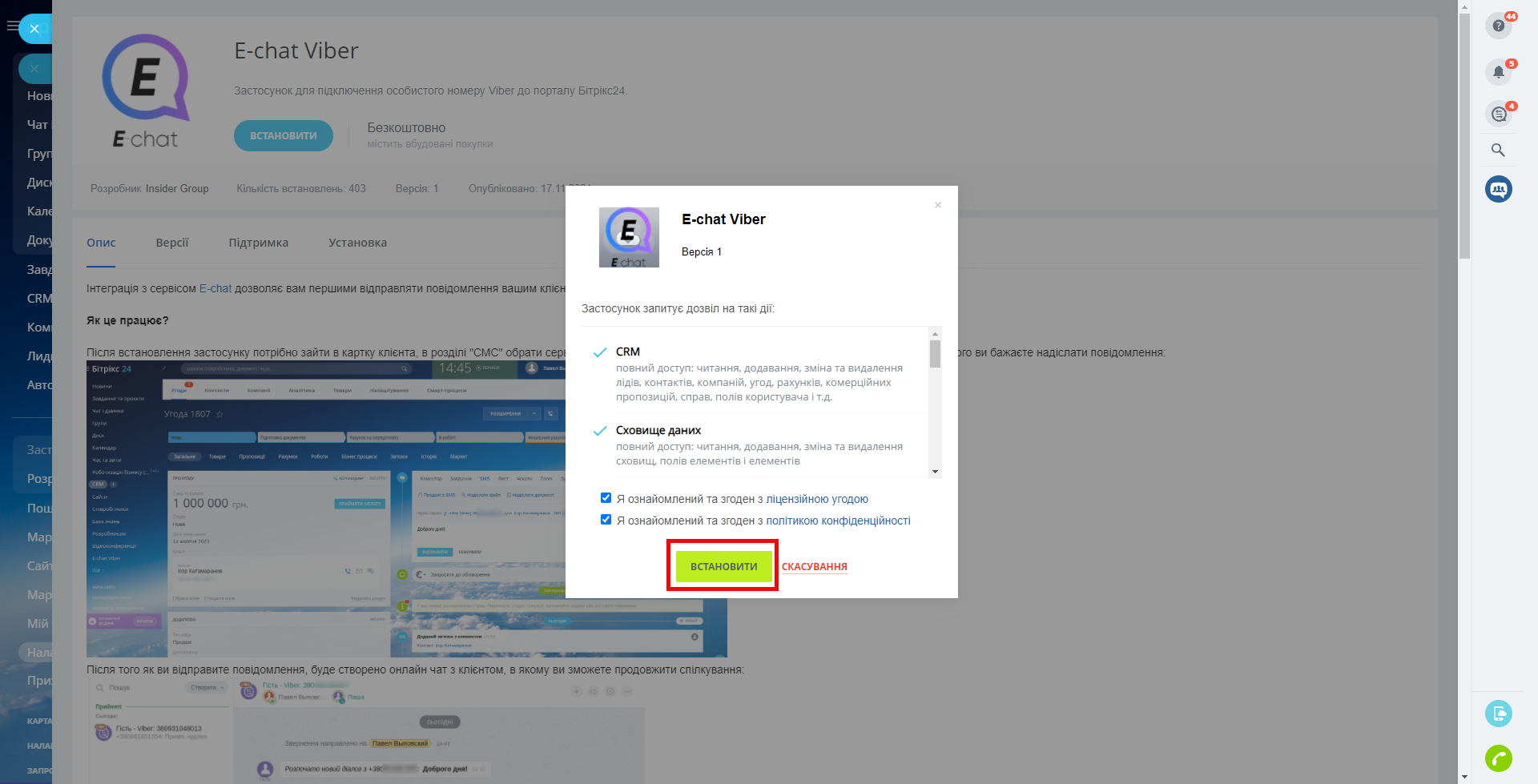1538x784 pixels.
Task: Open the help icon with badge 44
Action: (1499, 26)
